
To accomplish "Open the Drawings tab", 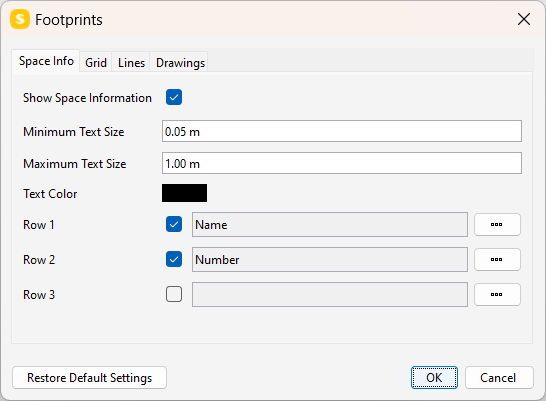I will (x=180, y=63).
